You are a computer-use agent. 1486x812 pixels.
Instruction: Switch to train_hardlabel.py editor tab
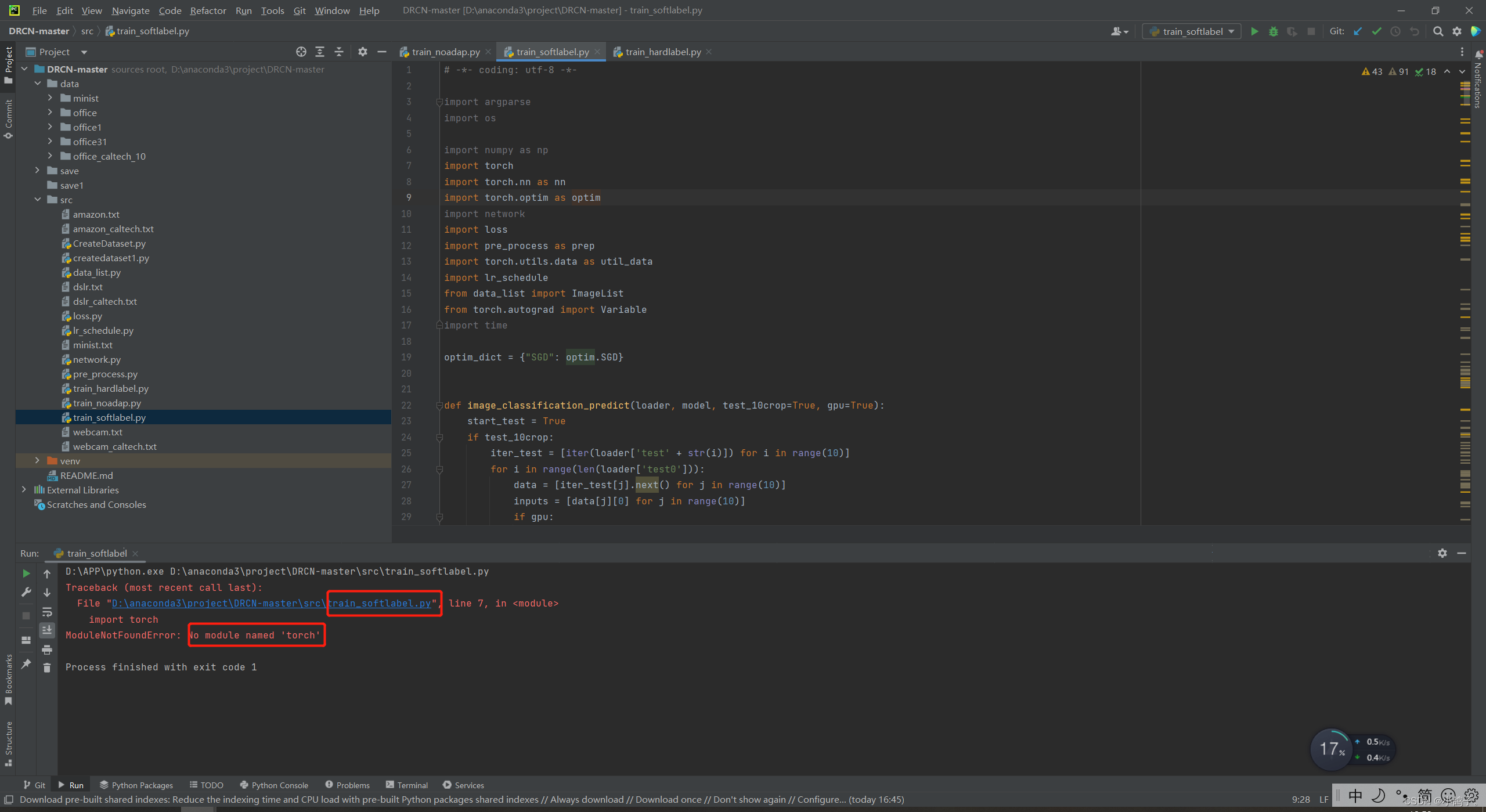click(x=663, y=52)
